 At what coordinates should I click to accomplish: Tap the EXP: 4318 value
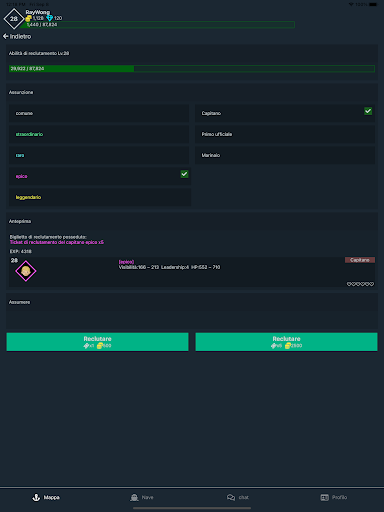pos(21,251)
